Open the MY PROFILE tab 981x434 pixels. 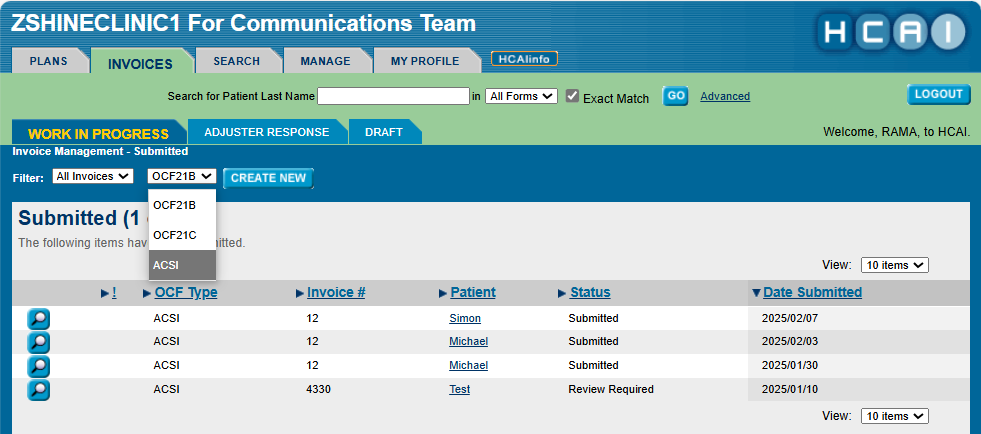(425, 61)
